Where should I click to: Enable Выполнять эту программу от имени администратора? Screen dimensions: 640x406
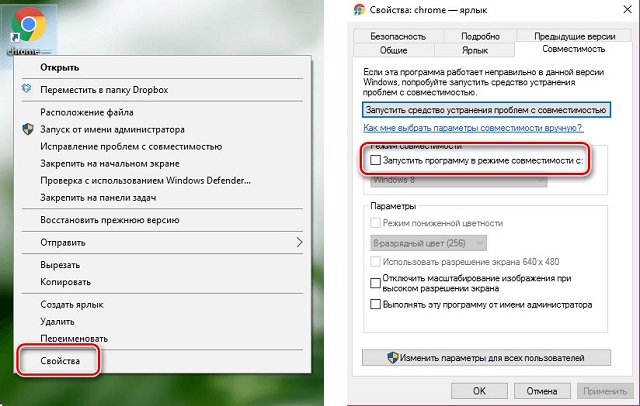tap(375, 304)
